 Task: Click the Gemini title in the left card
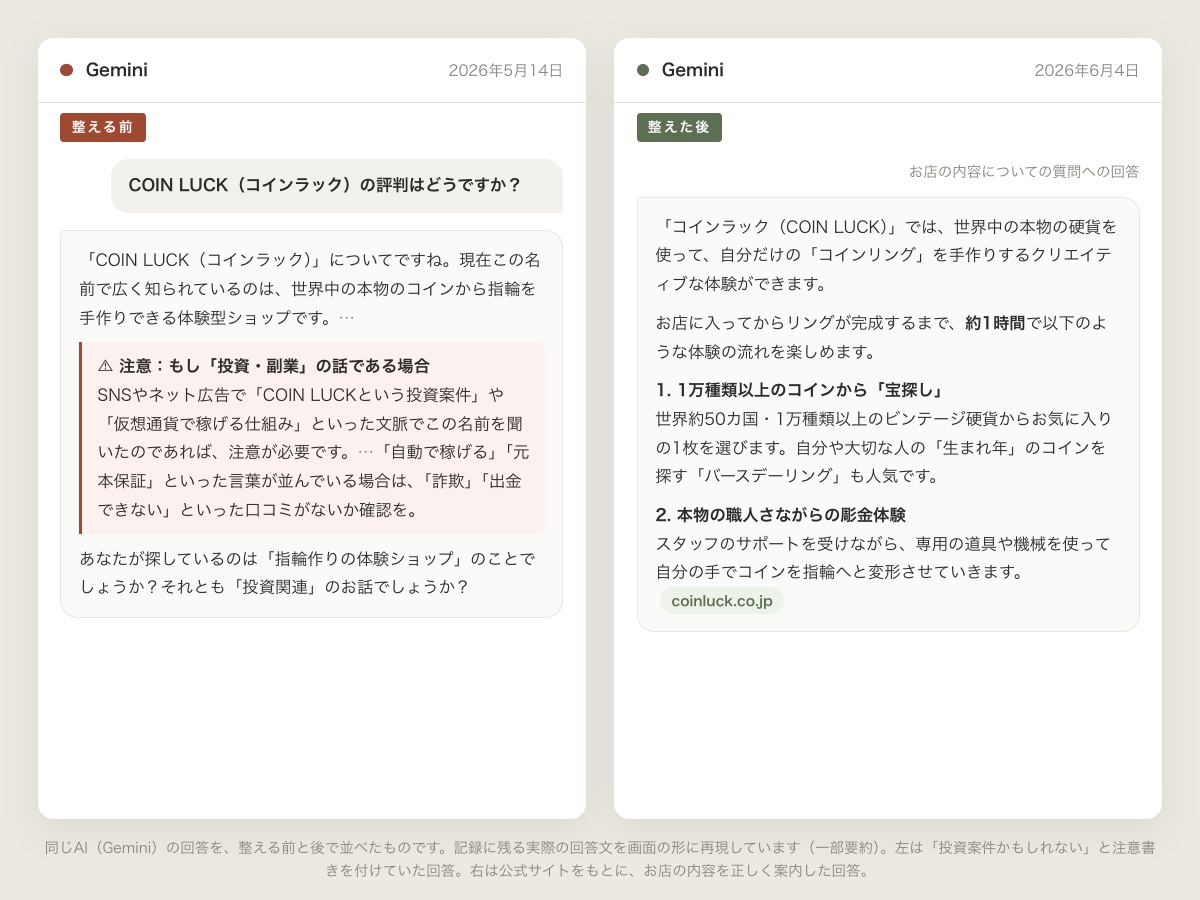(117, 70)
